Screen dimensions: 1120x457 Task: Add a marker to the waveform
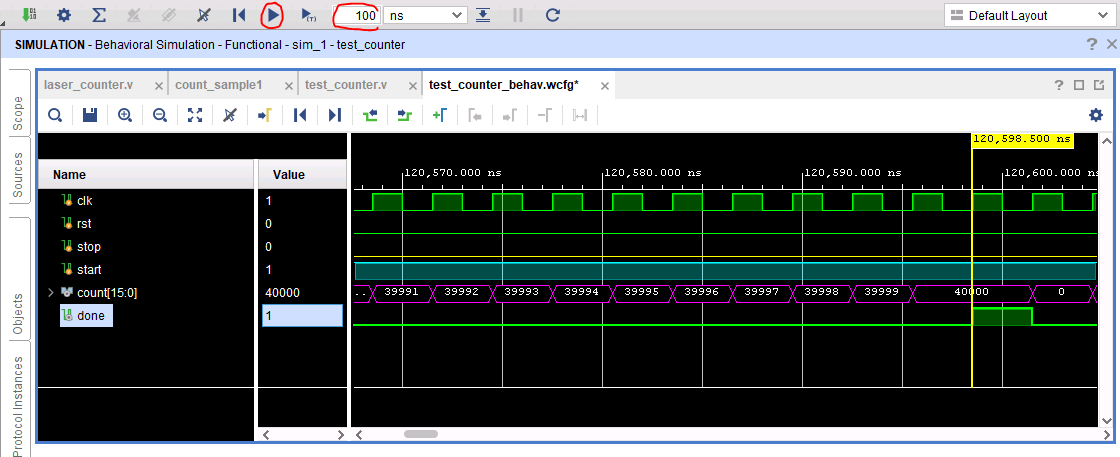[x=438, y=116]
